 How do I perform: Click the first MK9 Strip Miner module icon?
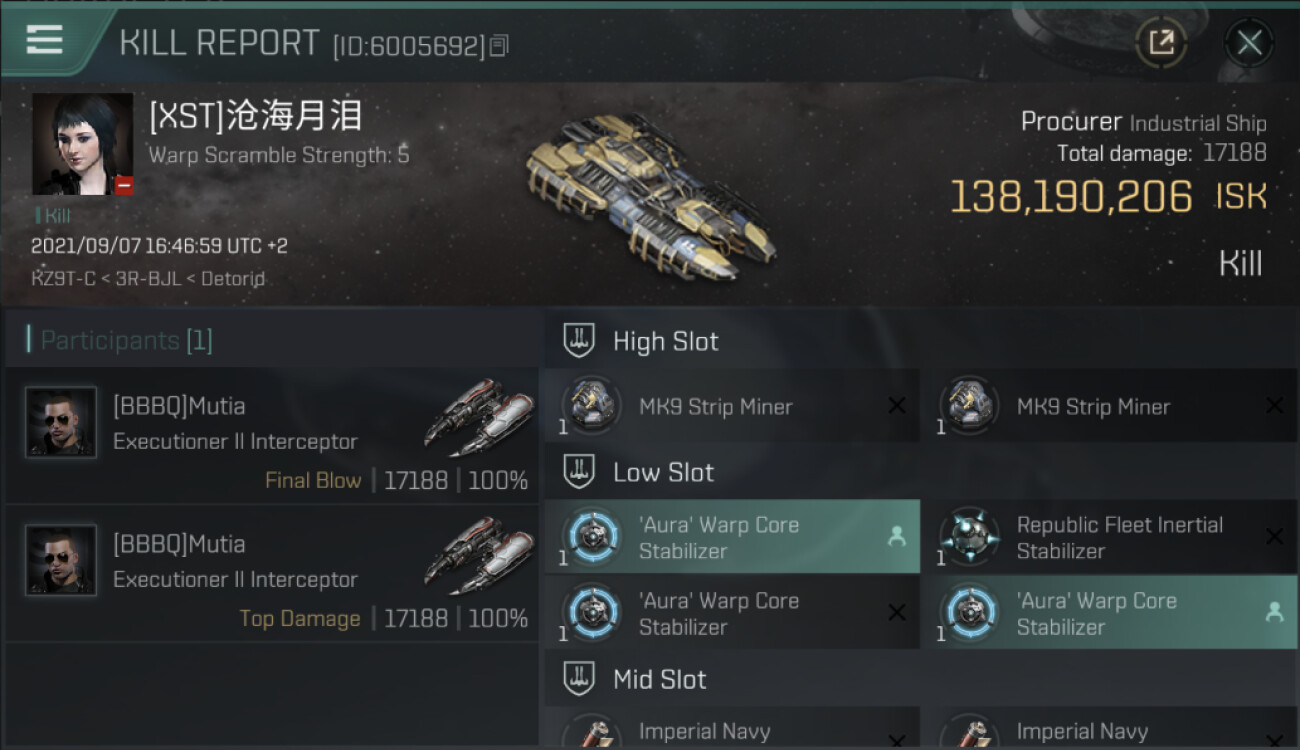tap(592, 405)
